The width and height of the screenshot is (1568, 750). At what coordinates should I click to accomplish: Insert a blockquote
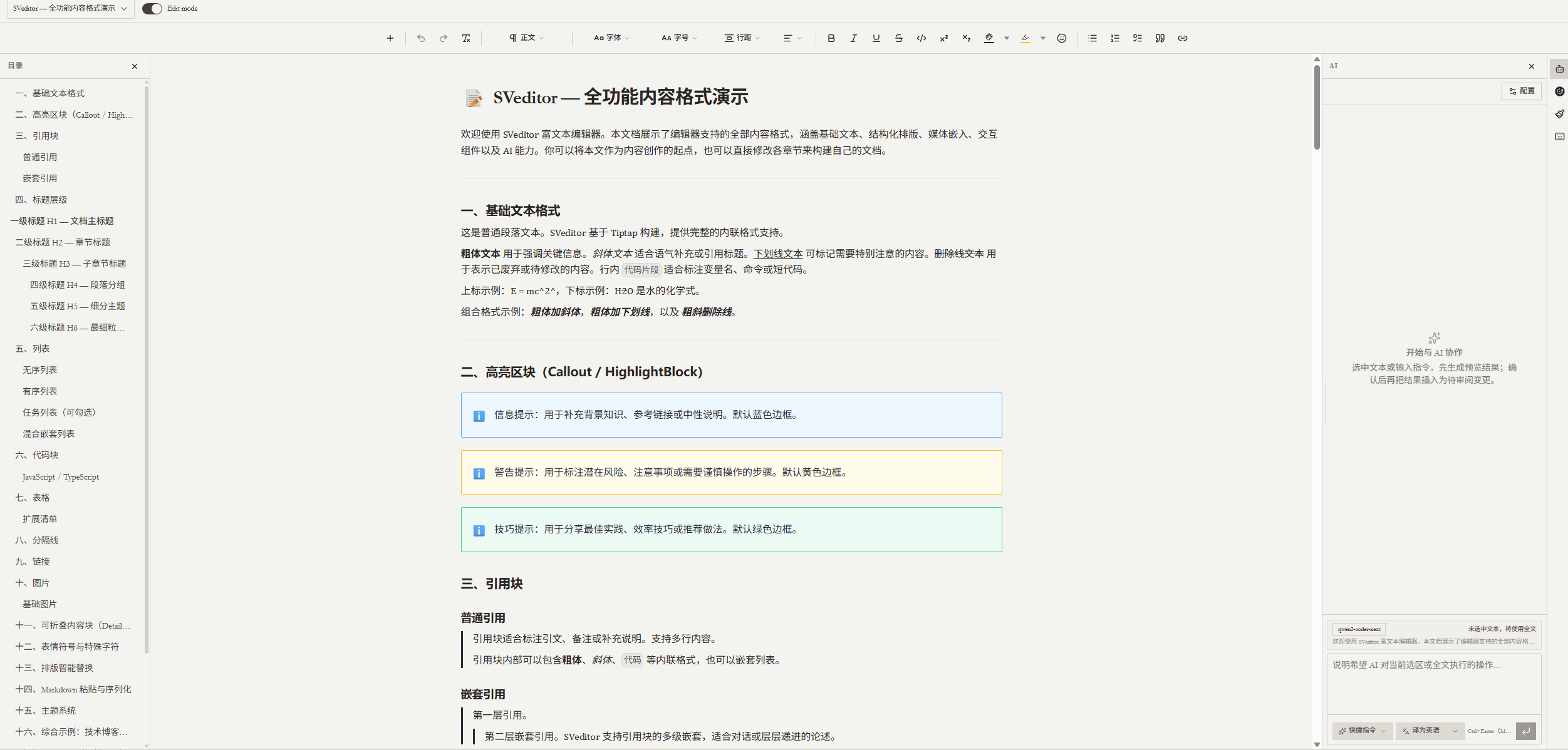1160,38
